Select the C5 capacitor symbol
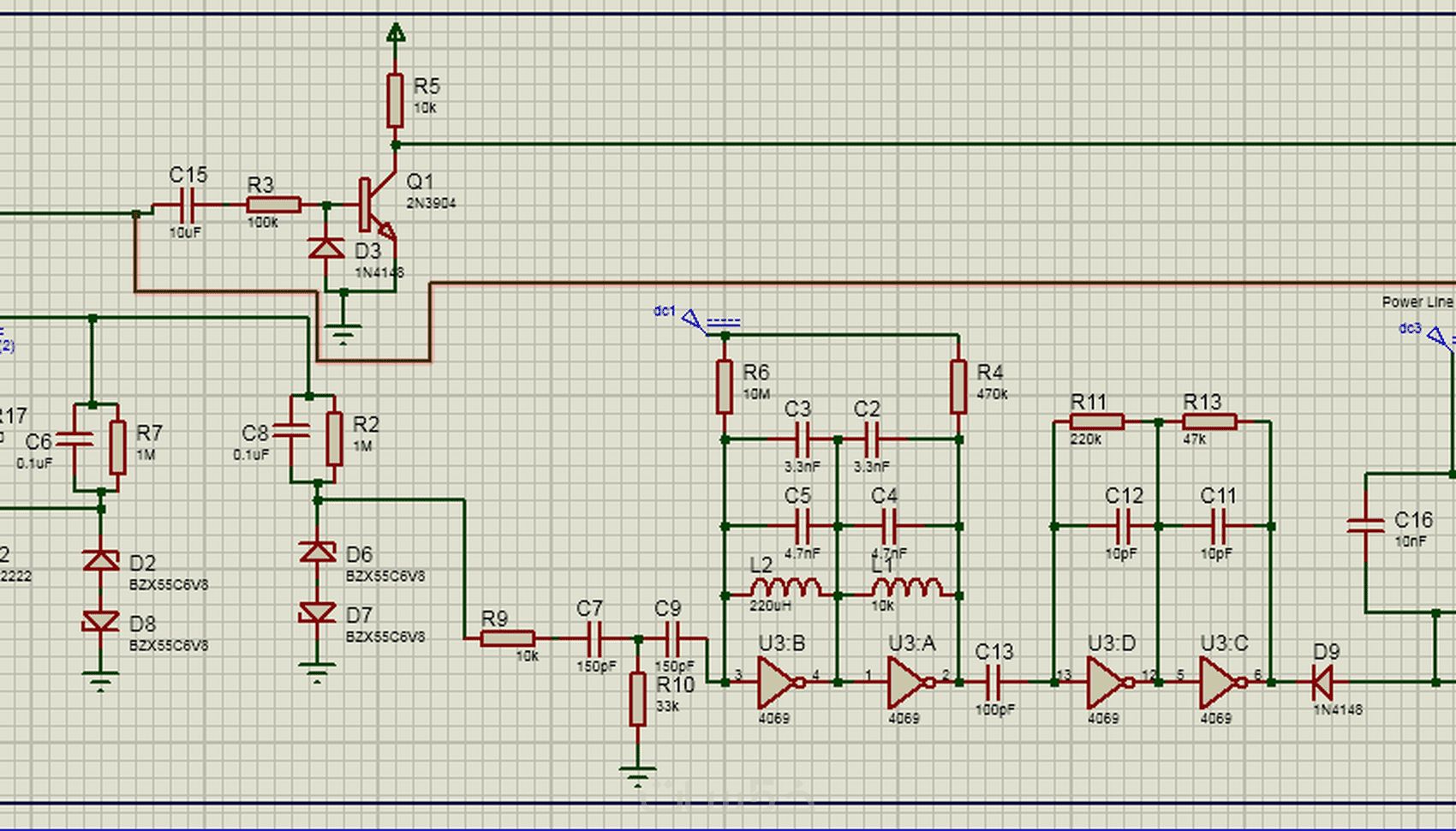The width and height of the screenshot is (1456, 831). [803, 526]
